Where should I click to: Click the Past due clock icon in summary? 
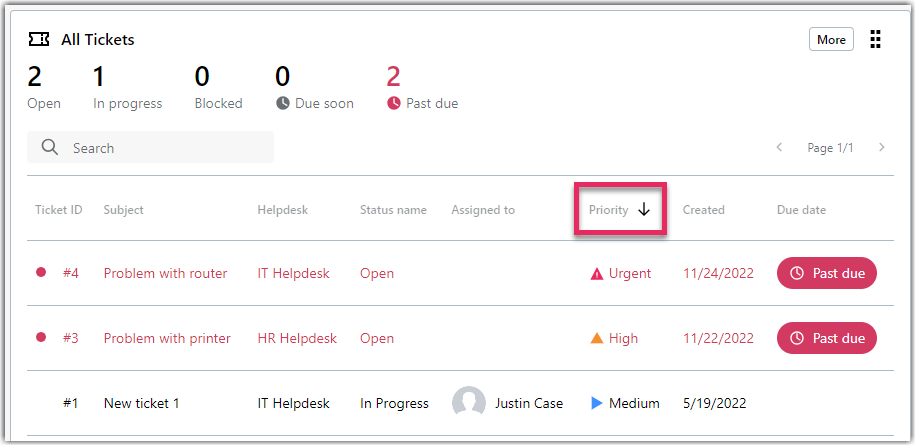(394, 103)
